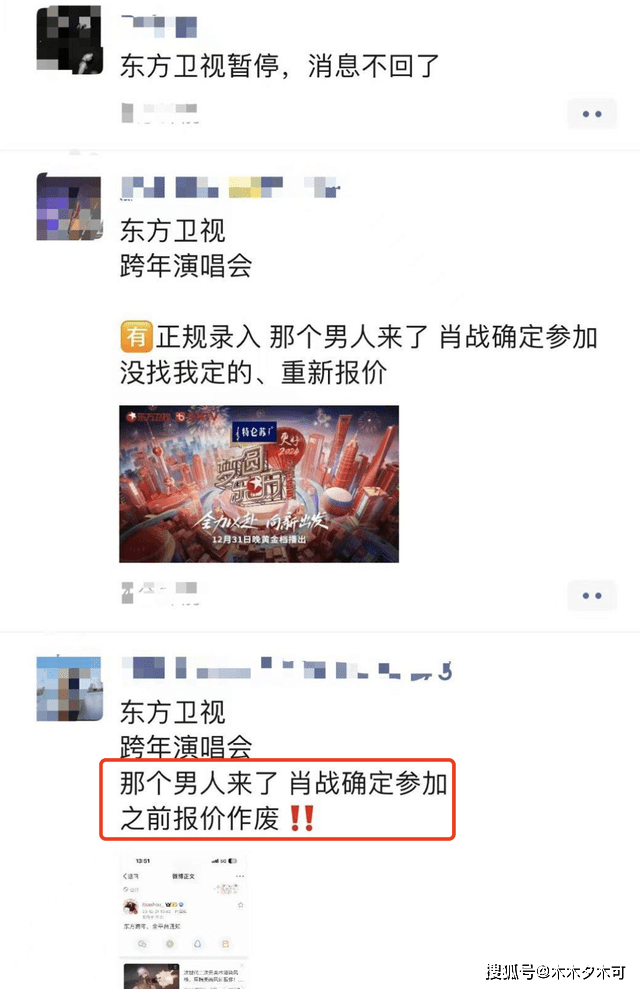Select 正规录入 那个男人来了 肖战确定参加 line

point(377,337)
